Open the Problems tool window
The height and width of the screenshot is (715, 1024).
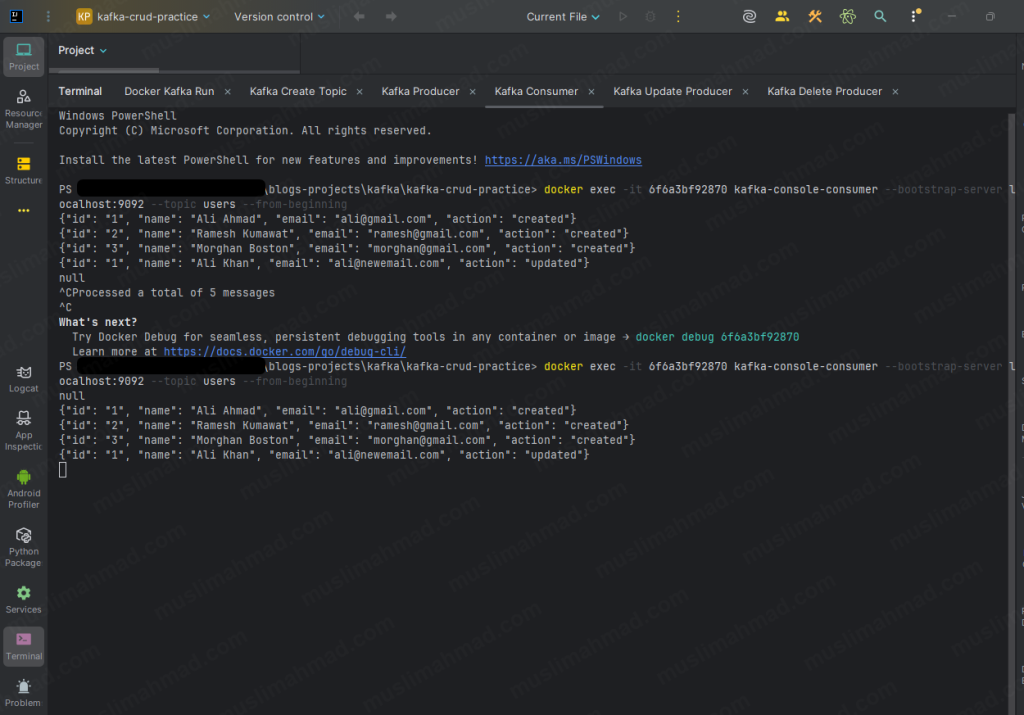click(x=24, y=693)
